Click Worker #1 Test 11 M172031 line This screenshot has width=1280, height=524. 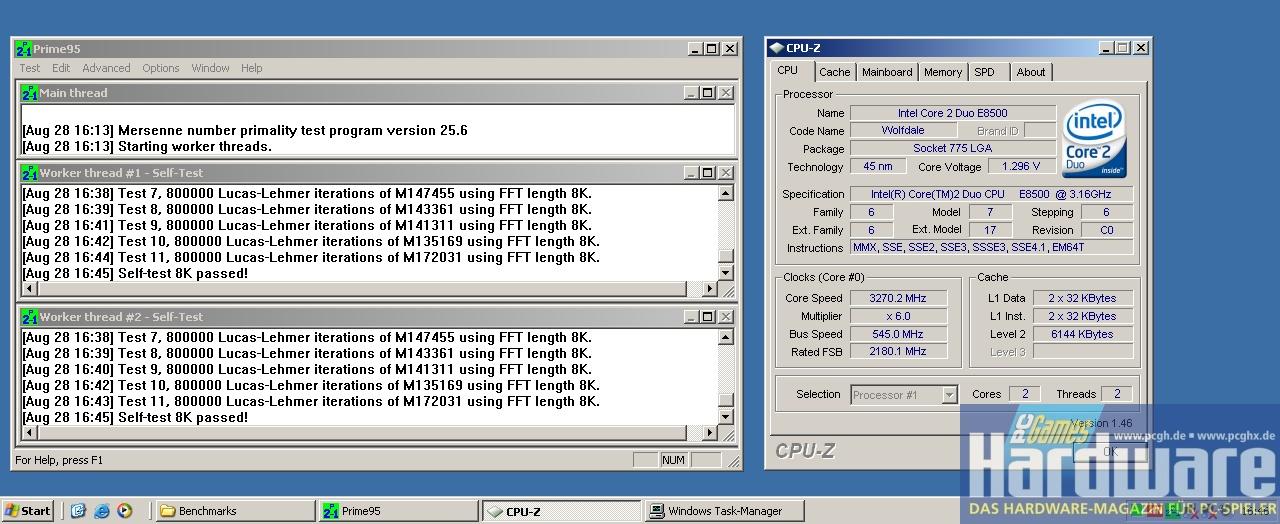tap(311, 257)
